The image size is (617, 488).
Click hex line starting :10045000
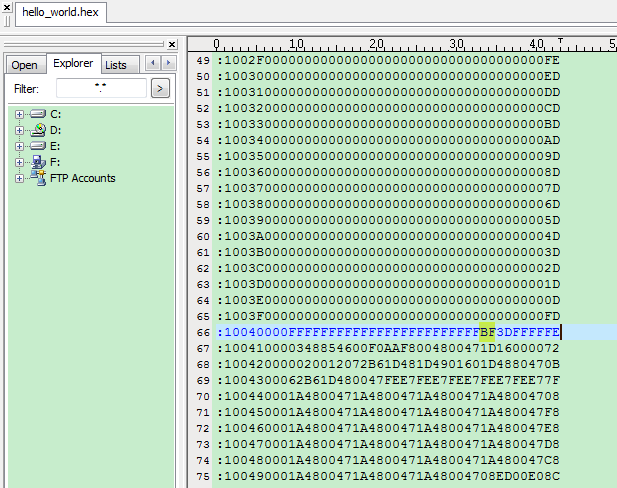tap(388, 412)
